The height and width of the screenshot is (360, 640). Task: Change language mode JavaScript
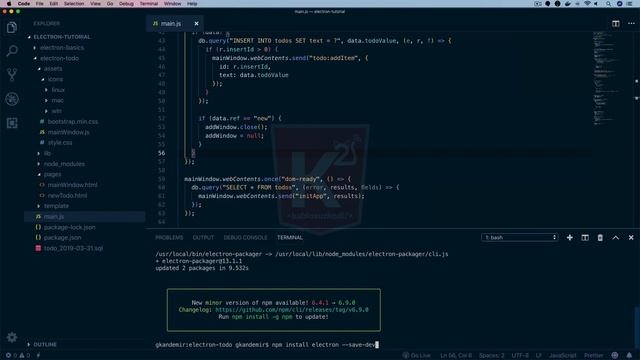(x=563, y=355)
